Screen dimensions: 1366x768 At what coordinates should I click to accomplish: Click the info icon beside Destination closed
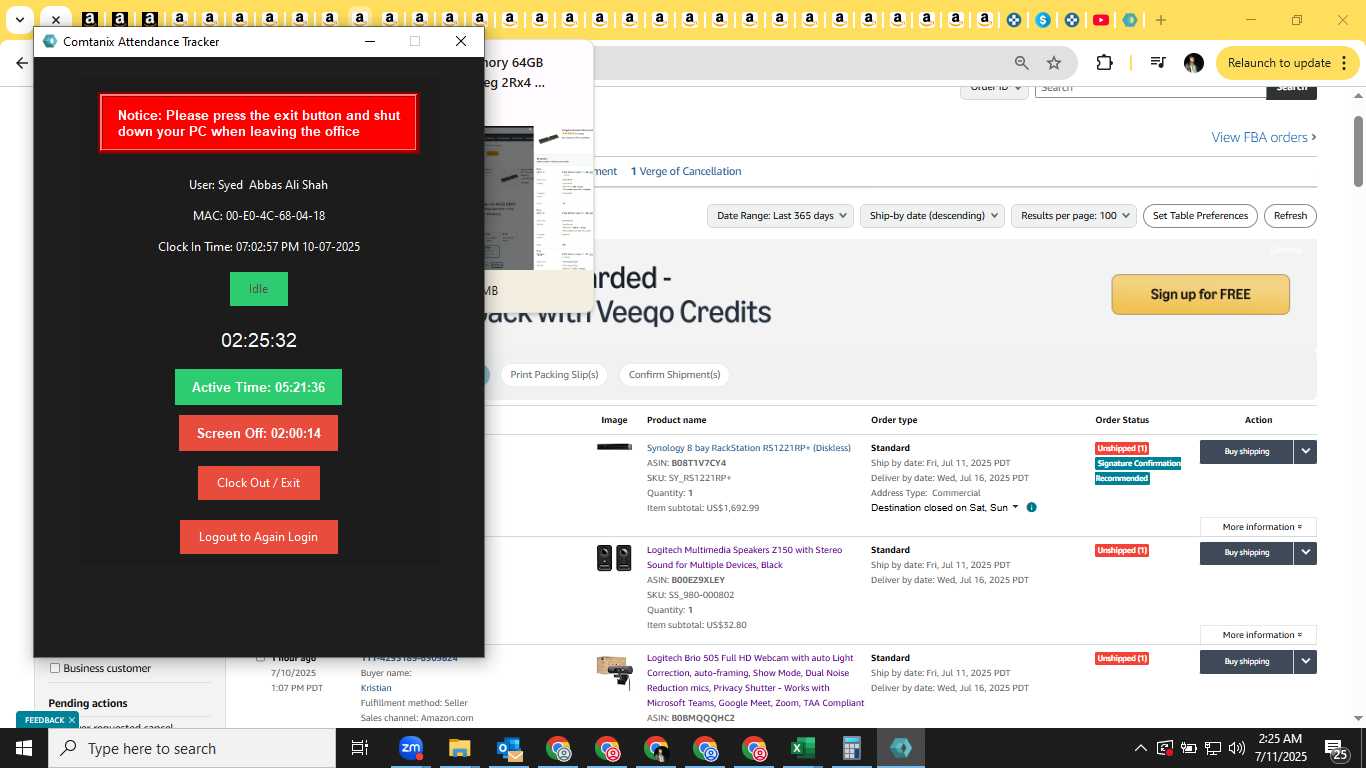pyautogui.click(x=1032, y=507)
